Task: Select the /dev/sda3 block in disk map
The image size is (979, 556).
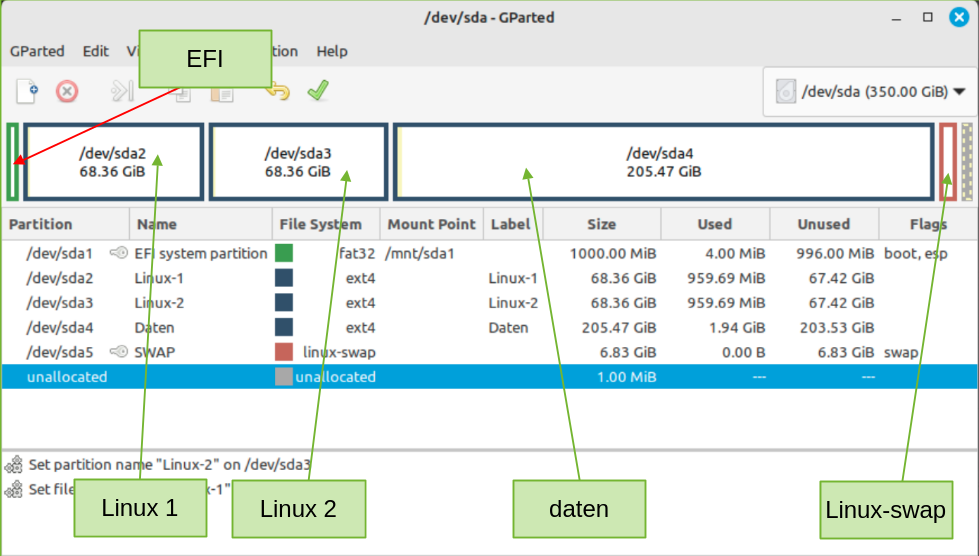Action: pos(298,162)
